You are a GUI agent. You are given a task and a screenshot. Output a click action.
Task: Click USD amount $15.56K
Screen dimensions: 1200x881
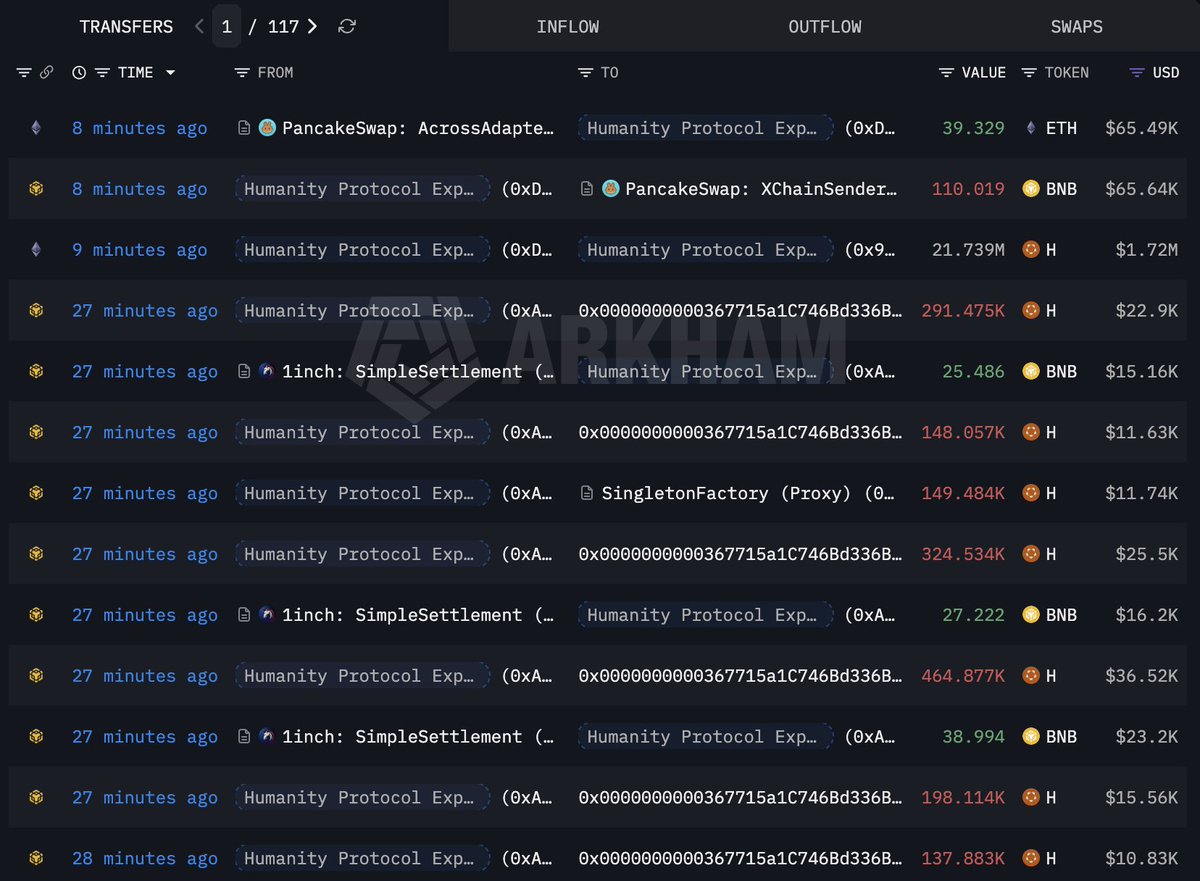pyautogui.click(x=1142, y=798)
